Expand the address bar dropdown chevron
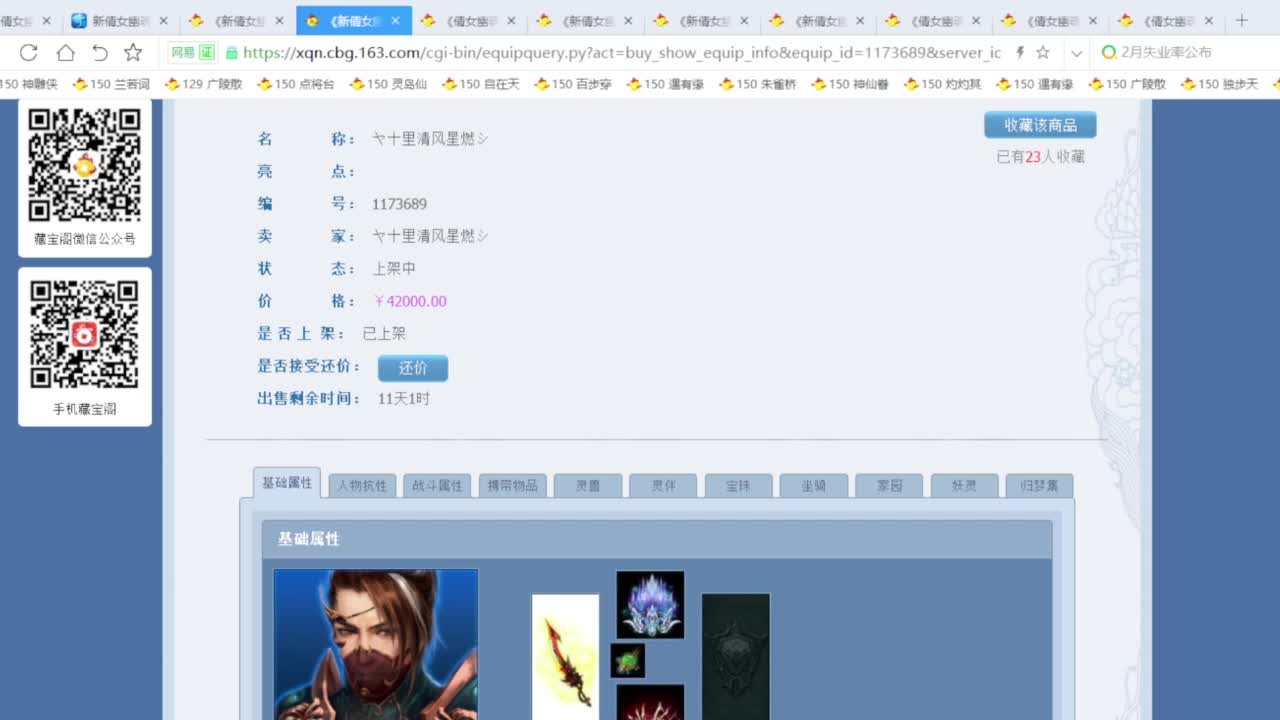This screenshot has height=720, width=1280. point(1076,53)
